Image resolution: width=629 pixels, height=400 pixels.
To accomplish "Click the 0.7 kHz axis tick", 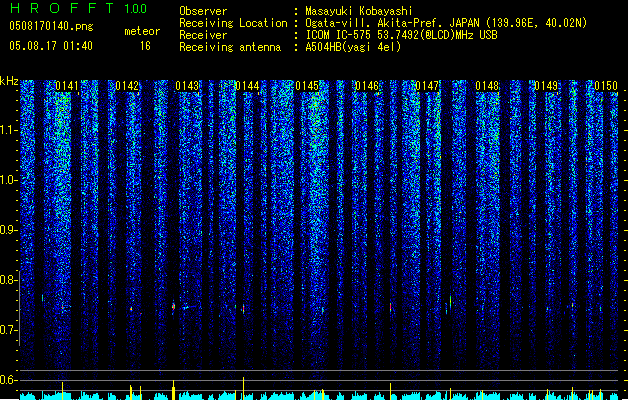I will 8,330.
